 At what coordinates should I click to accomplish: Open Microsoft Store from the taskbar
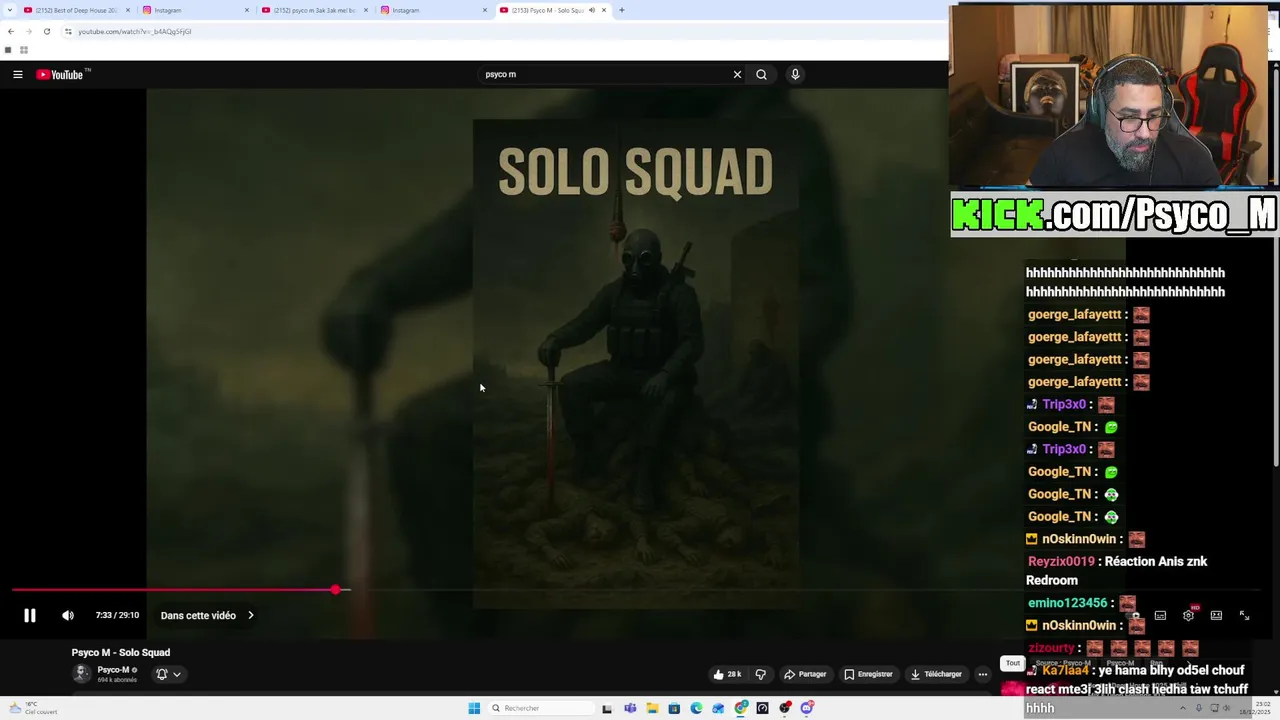pyautogui.click(x=674, y=708)
